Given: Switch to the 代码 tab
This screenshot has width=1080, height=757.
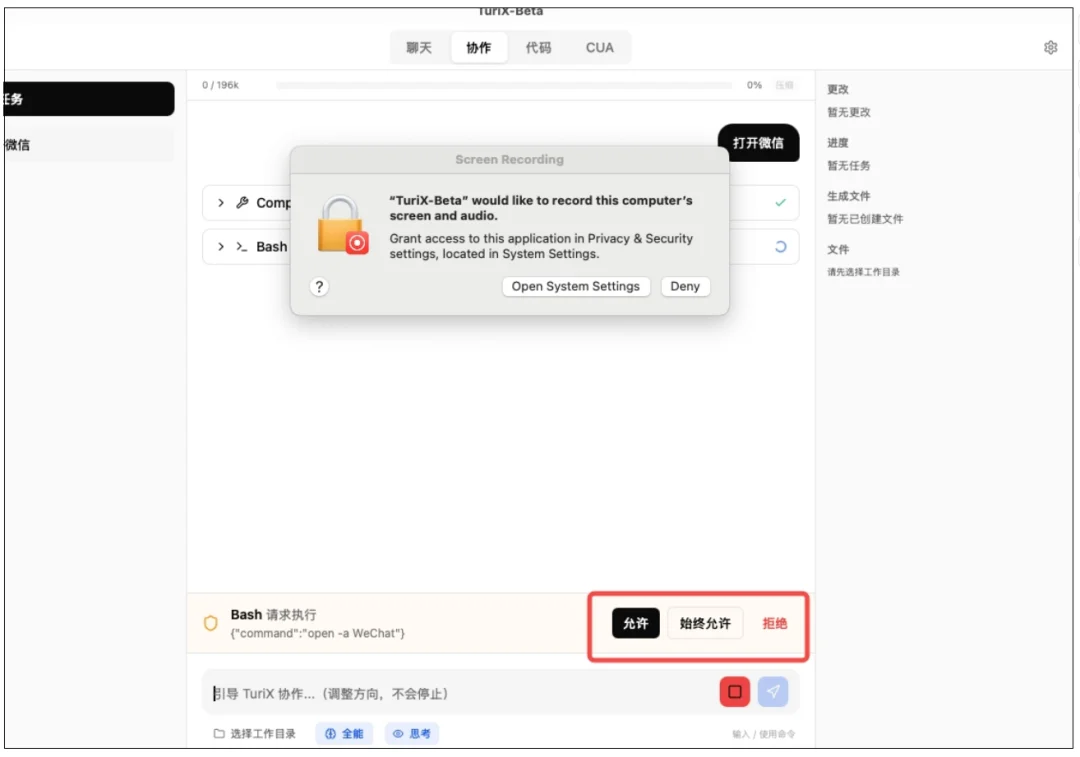Looking at the screenshot, I should click(x=538, y=47).
